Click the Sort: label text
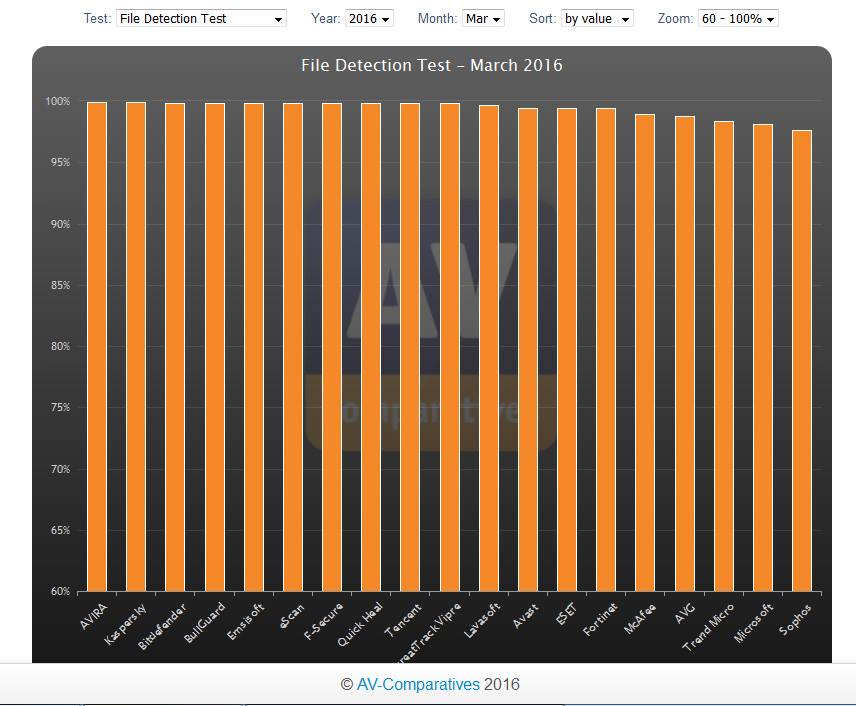856x706 pixels. coord(543,19)
